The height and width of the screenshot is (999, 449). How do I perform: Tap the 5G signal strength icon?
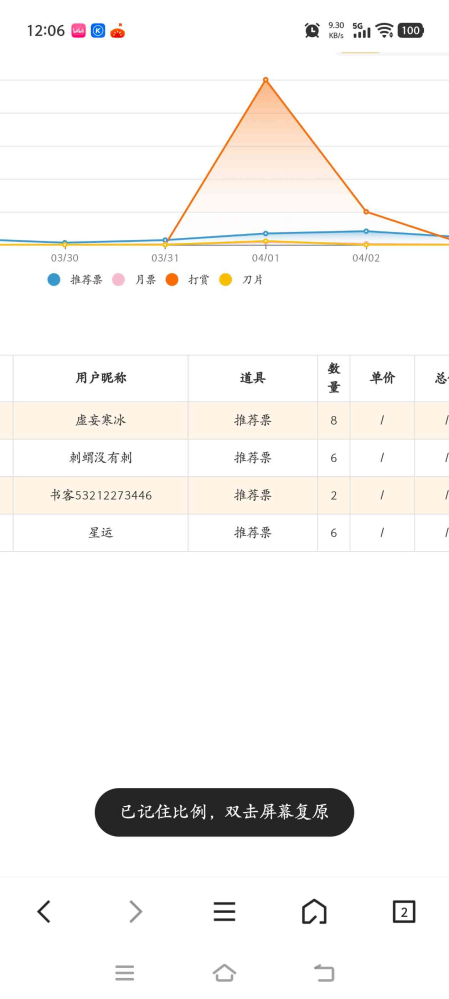pyautogui.click(x=361, y=30)
